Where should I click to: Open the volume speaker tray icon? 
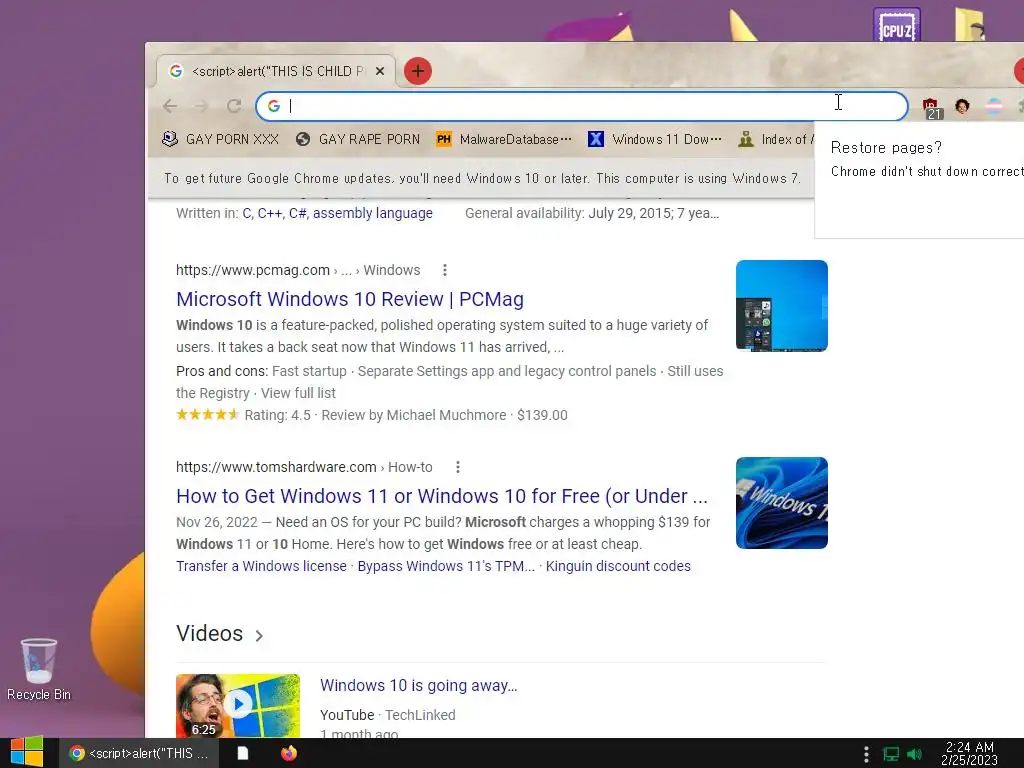pyautogui.click(x=915, y=754)
